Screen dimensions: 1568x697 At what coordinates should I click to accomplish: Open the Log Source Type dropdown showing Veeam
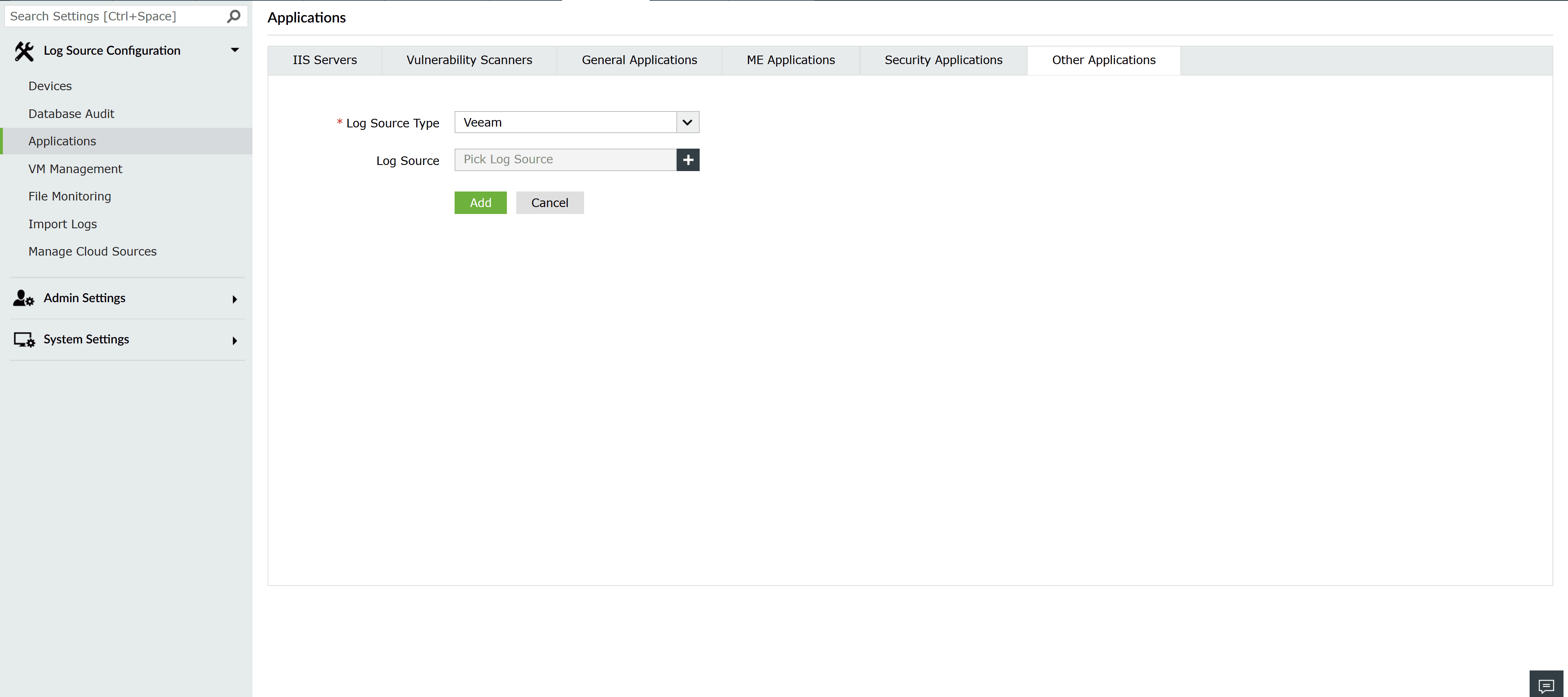(687, 122)
